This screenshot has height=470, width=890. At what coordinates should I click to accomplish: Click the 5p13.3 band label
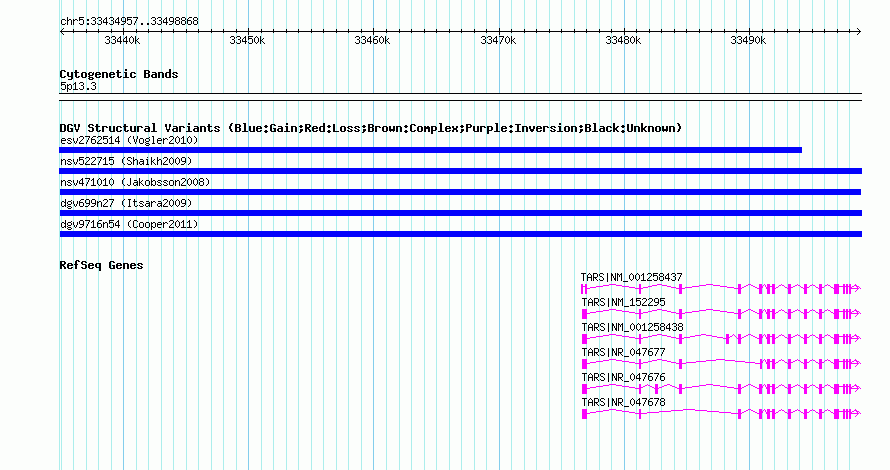point(78,86)
